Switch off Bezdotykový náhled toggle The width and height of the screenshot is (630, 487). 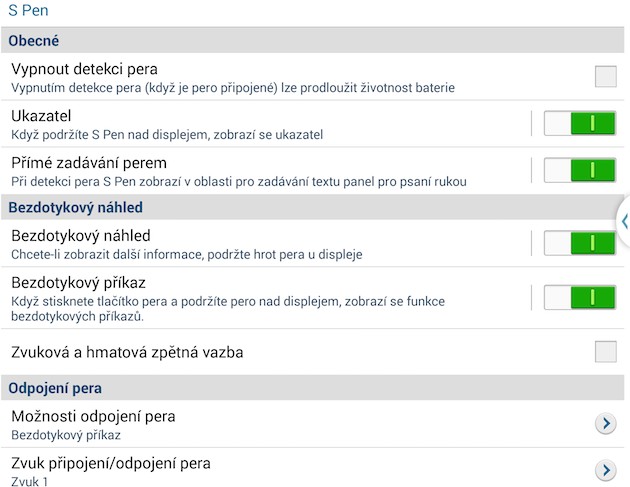(579, 243)
